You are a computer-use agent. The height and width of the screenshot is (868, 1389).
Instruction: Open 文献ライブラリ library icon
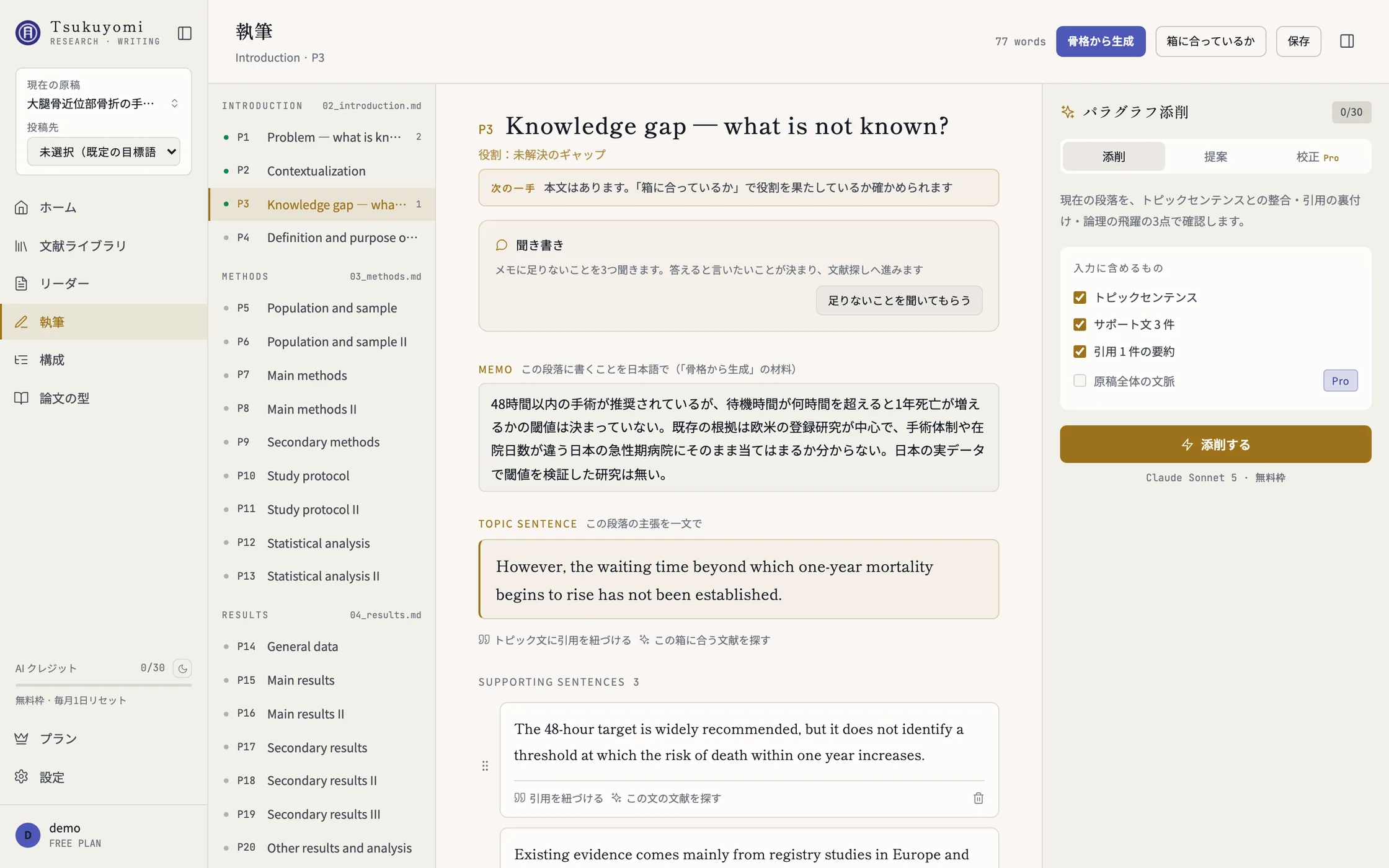pyautogui.click(x=22, y=246)
